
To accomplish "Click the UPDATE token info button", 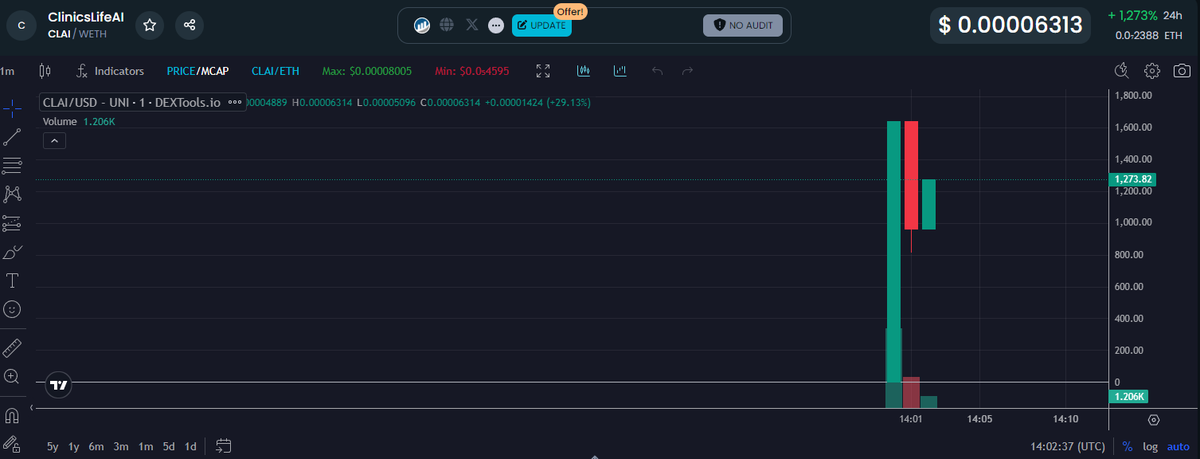I will tap(541, 25).
